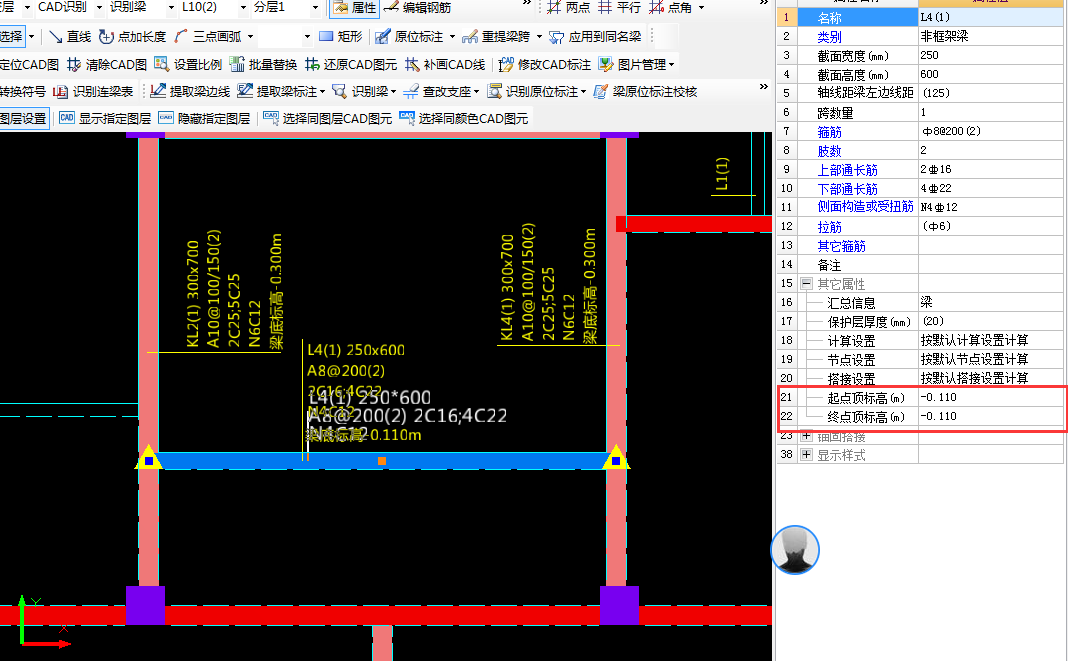Open the 分层1 layer dropdown
The image size is (1068, 661).
pos(315,7)
